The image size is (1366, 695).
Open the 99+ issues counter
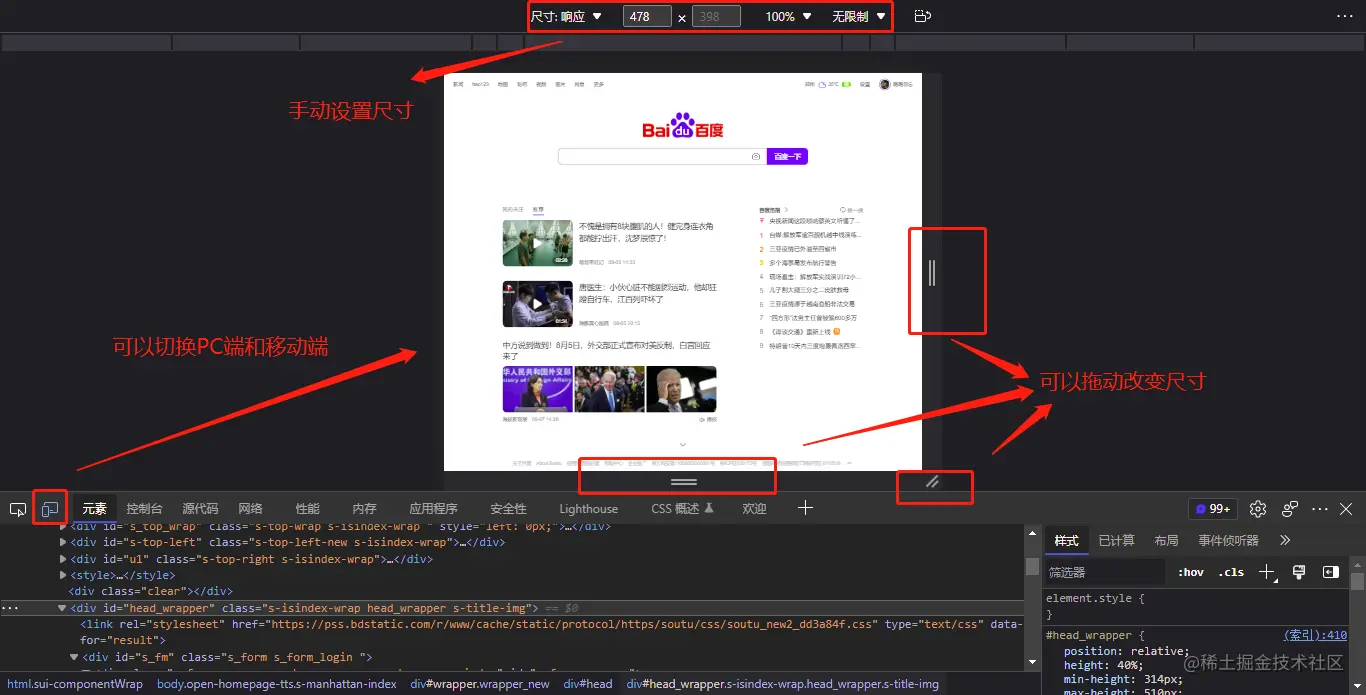coord(1213,509)
